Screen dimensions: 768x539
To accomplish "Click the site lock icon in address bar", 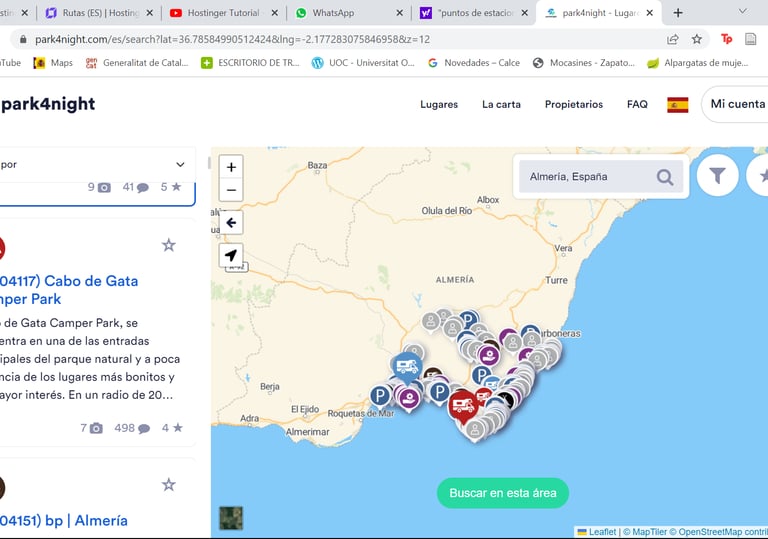I will pyautogui.click(x=23, y=39).
